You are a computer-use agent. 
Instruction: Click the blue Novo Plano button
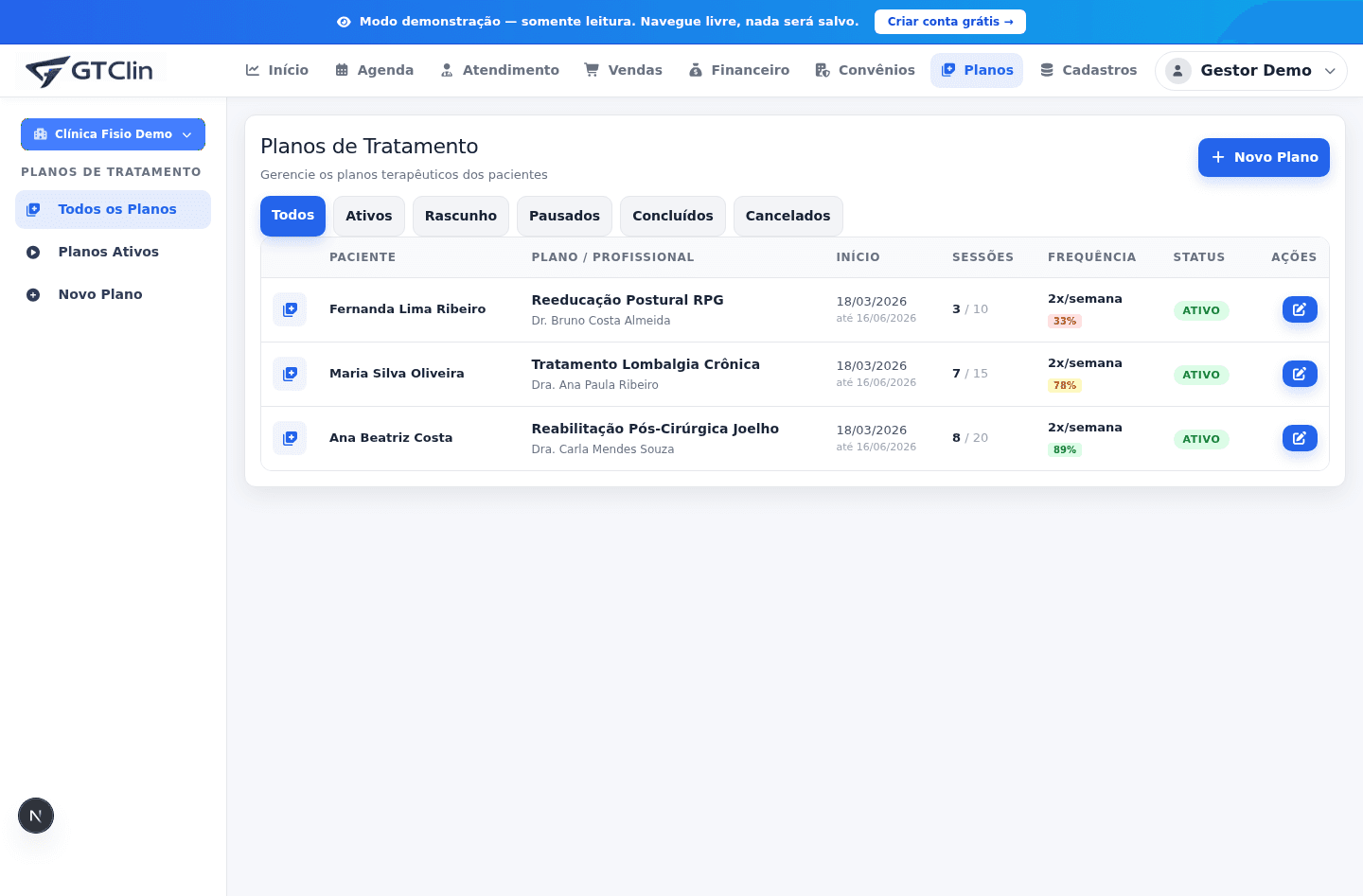[1264, 157]
